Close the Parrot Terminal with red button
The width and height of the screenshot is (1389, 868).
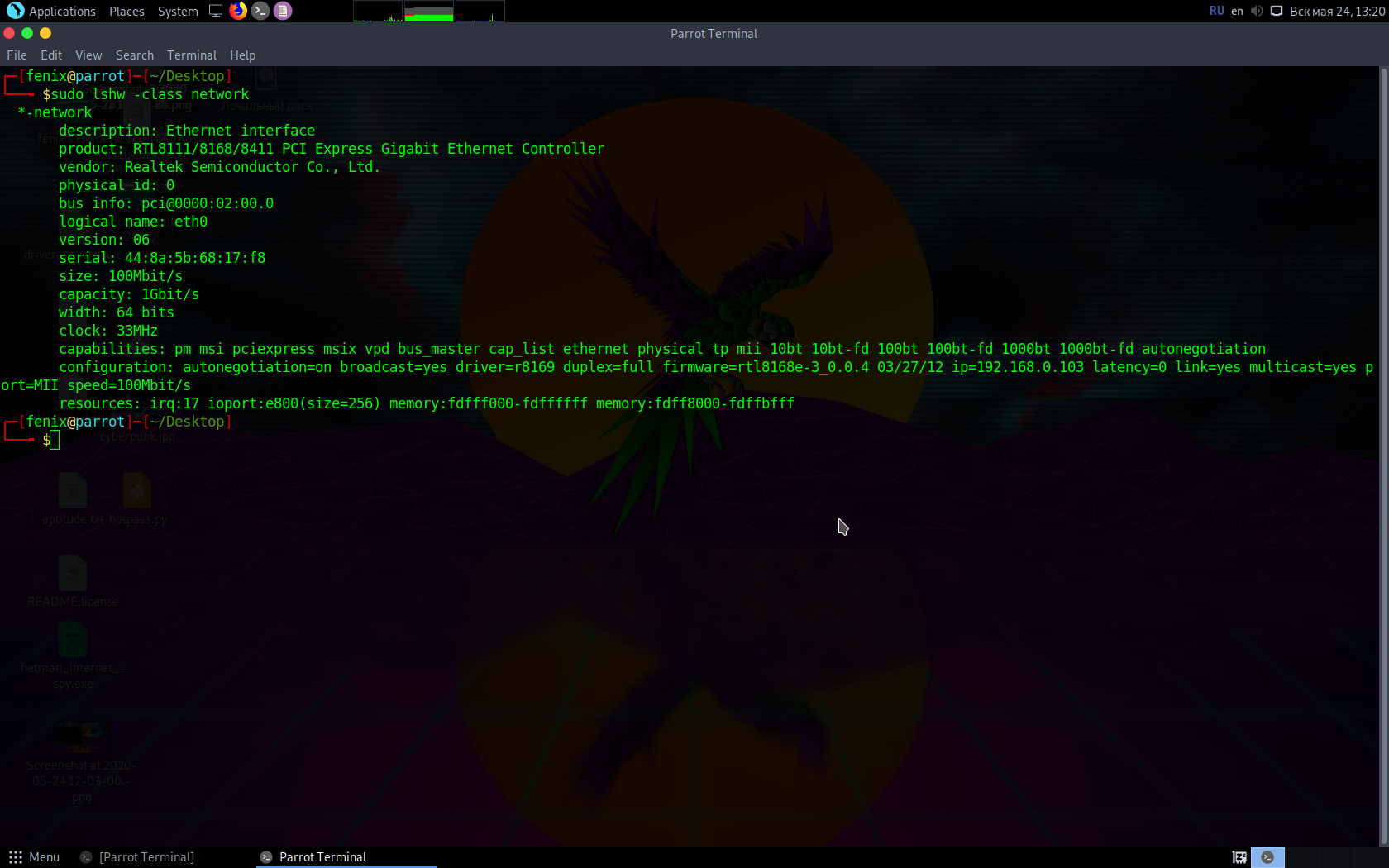point(9,33)
